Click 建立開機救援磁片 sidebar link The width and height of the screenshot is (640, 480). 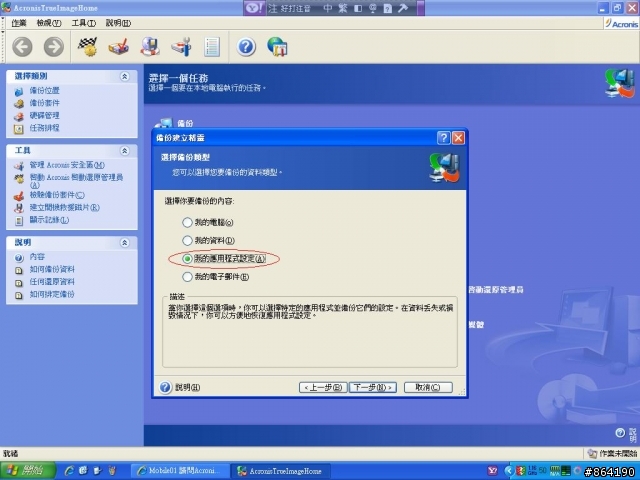(64, 207)
